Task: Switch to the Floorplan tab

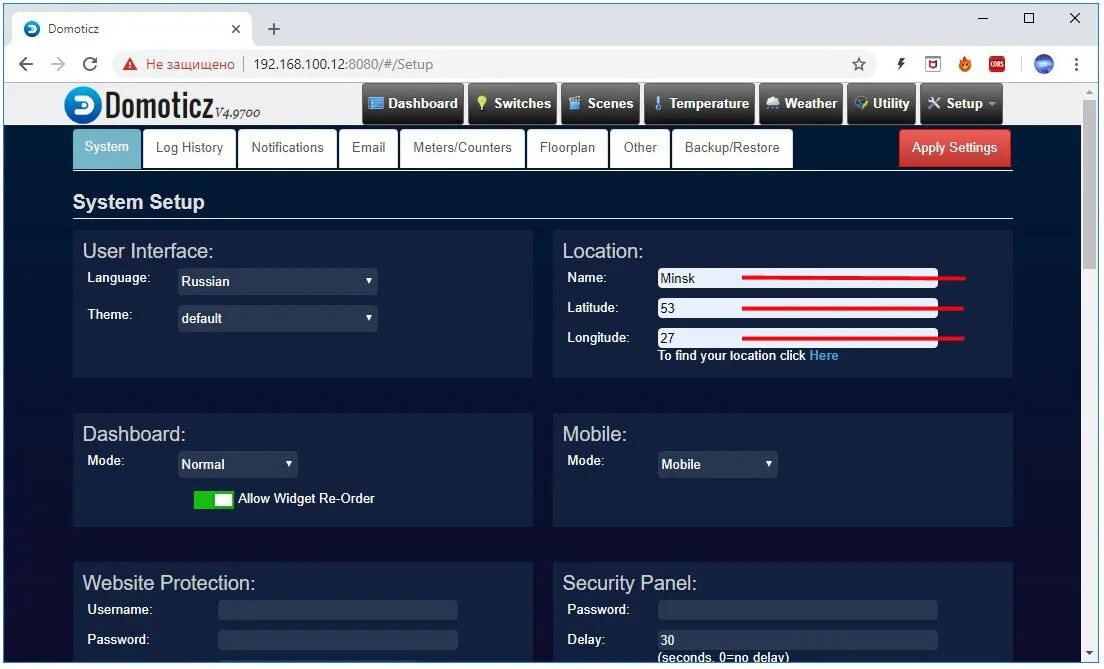Action: (x=567, y=148)
